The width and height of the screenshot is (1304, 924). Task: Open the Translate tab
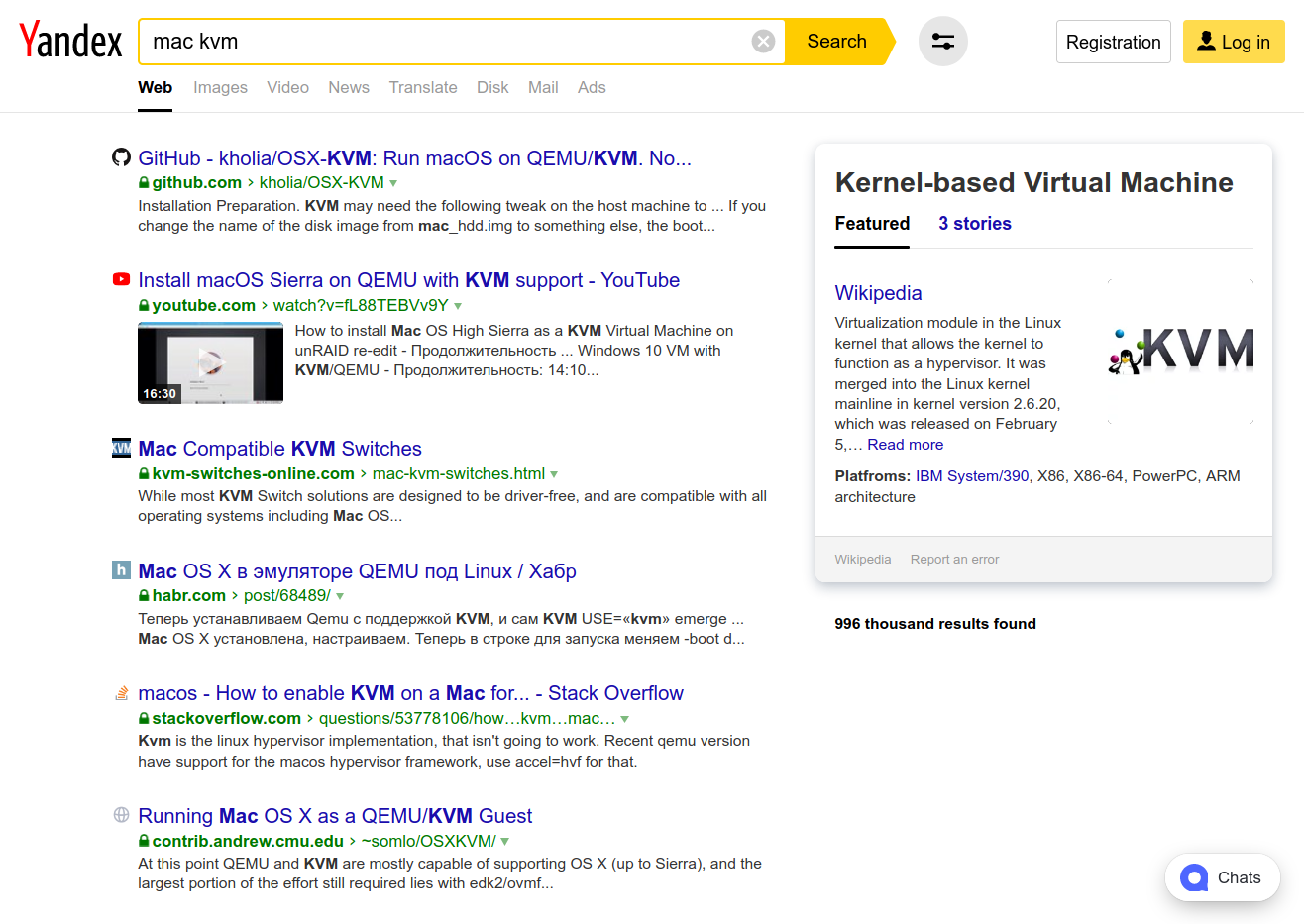[x=423, y=87]
